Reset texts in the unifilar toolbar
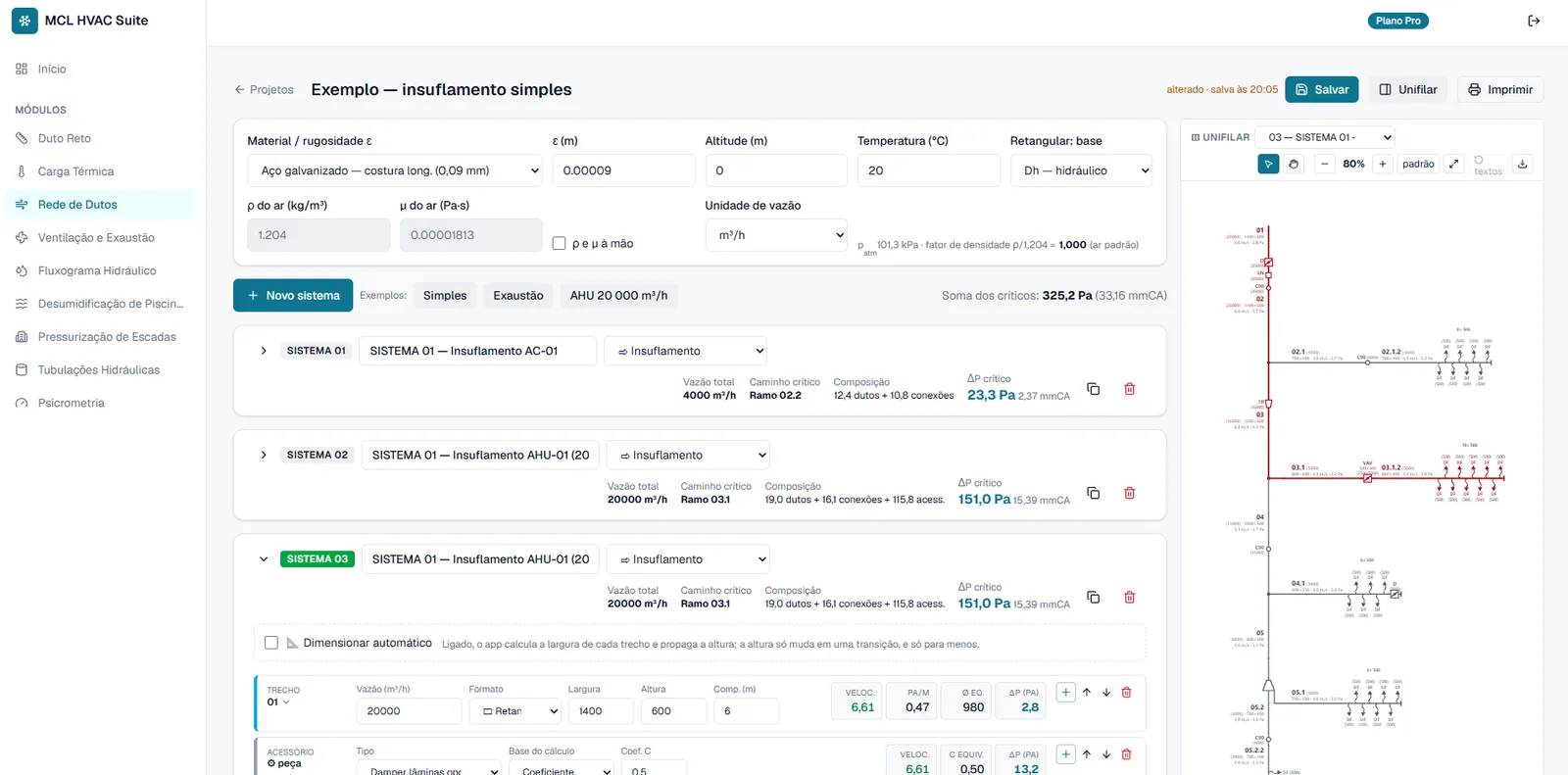 click(x=1487, y=165)
